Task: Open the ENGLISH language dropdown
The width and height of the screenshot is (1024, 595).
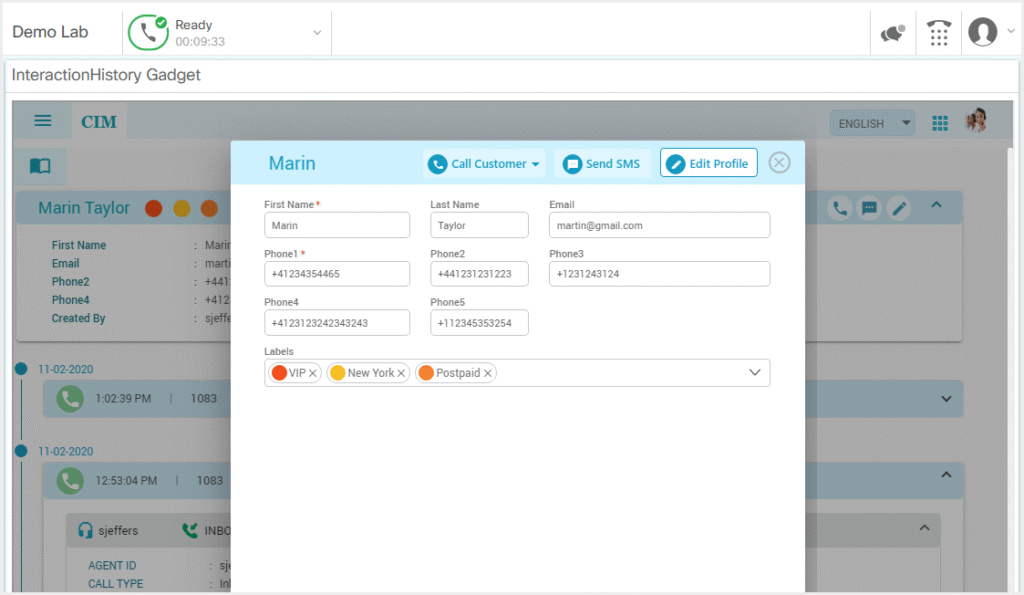Action: (x=872, y=123)
